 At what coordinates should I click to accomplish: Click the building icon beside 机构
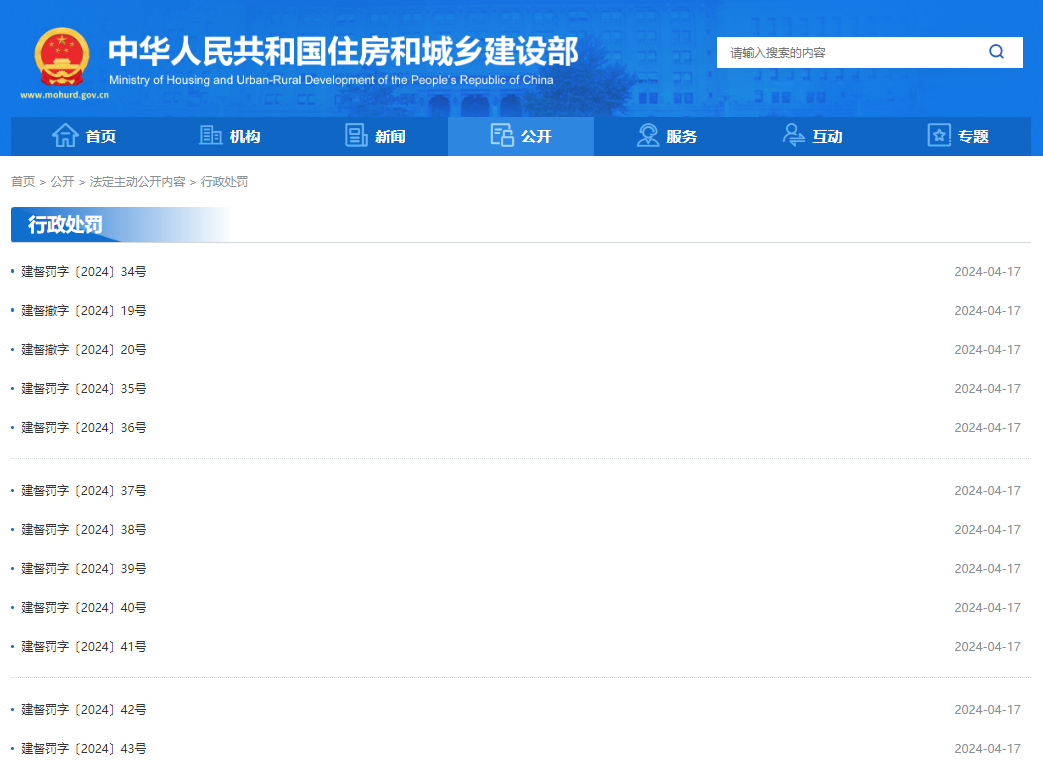pos(211,136)
